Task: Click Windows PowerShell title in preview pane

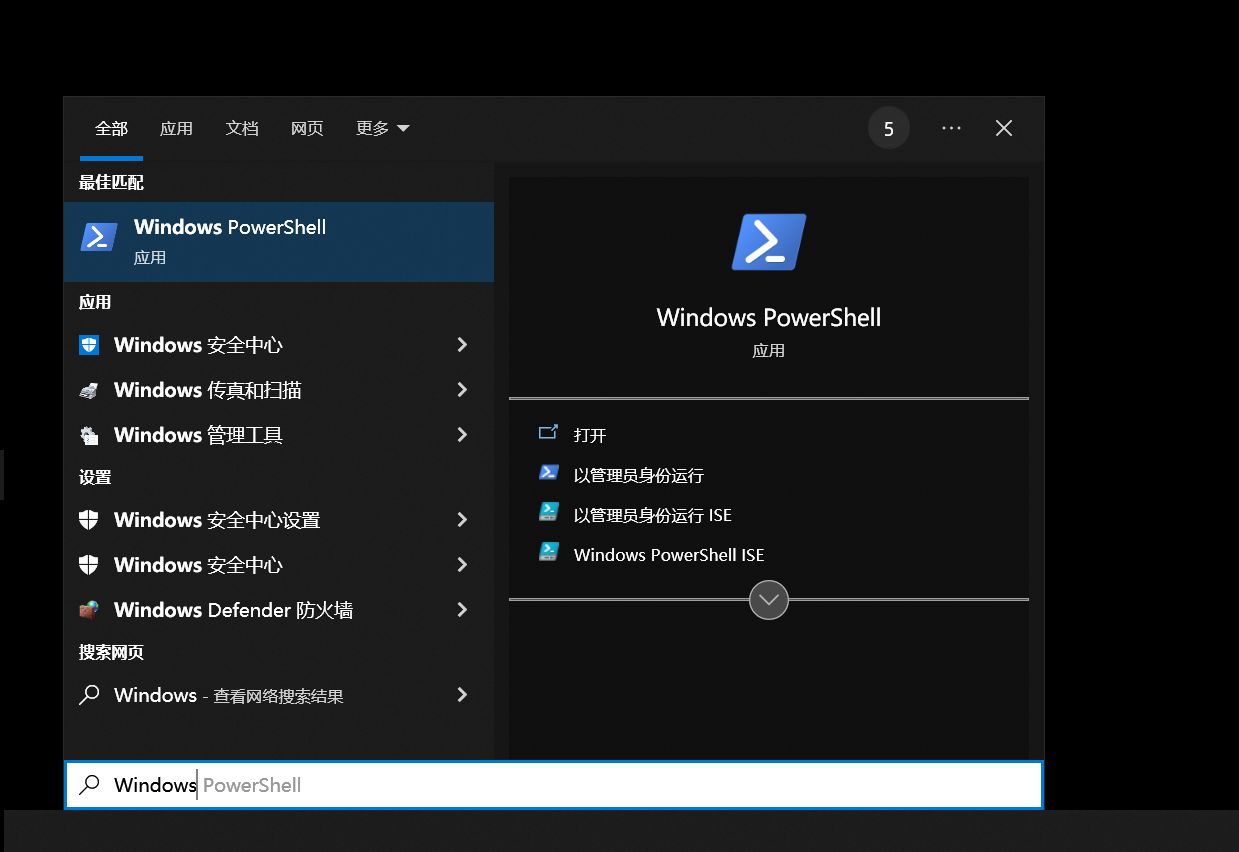Action: pyautogui.click(x=769, y=318)
